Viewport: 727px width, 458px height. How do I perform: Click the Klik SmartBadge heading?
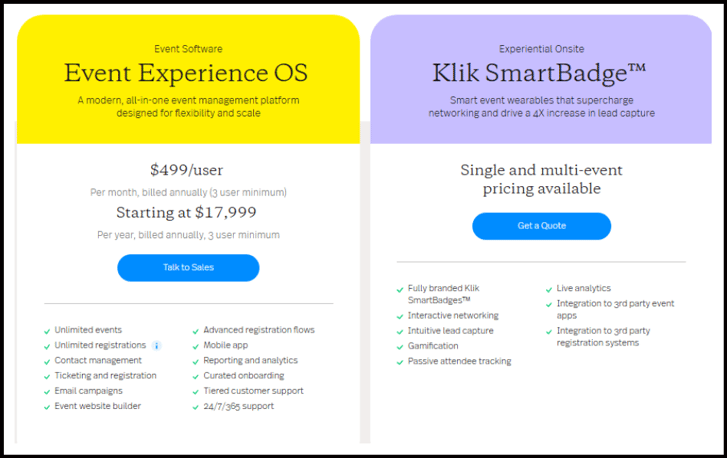541,73
